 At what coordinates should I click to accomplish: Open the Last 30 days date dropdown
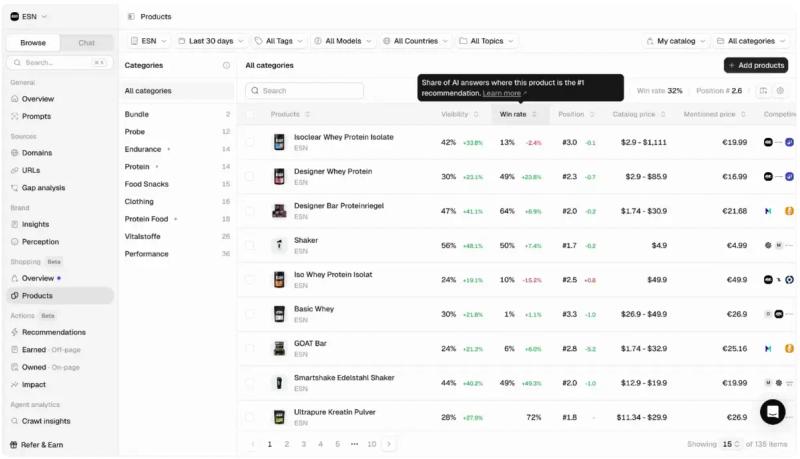(x=210, y=41)
